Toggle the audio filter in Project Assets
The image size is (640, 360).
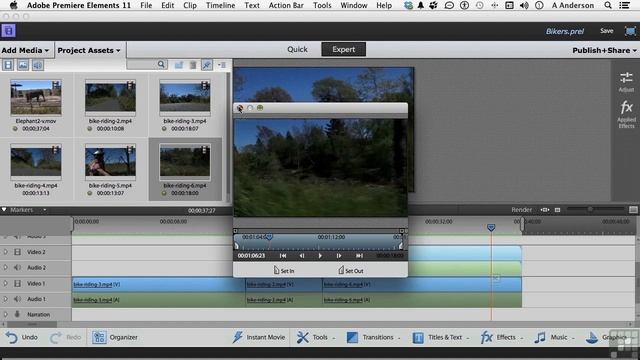(38, 65)
